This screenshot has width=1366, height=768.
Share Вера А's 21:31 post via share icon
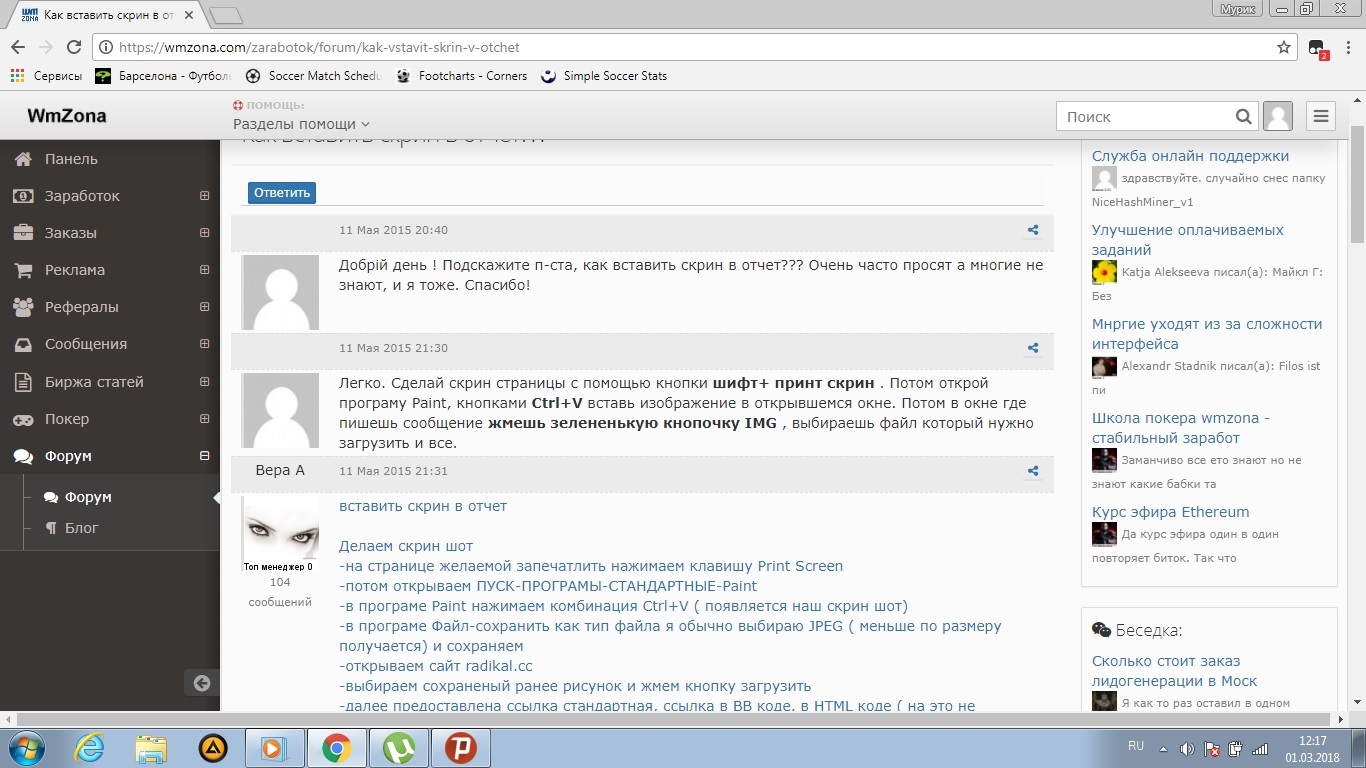[x=1033, y=471]
